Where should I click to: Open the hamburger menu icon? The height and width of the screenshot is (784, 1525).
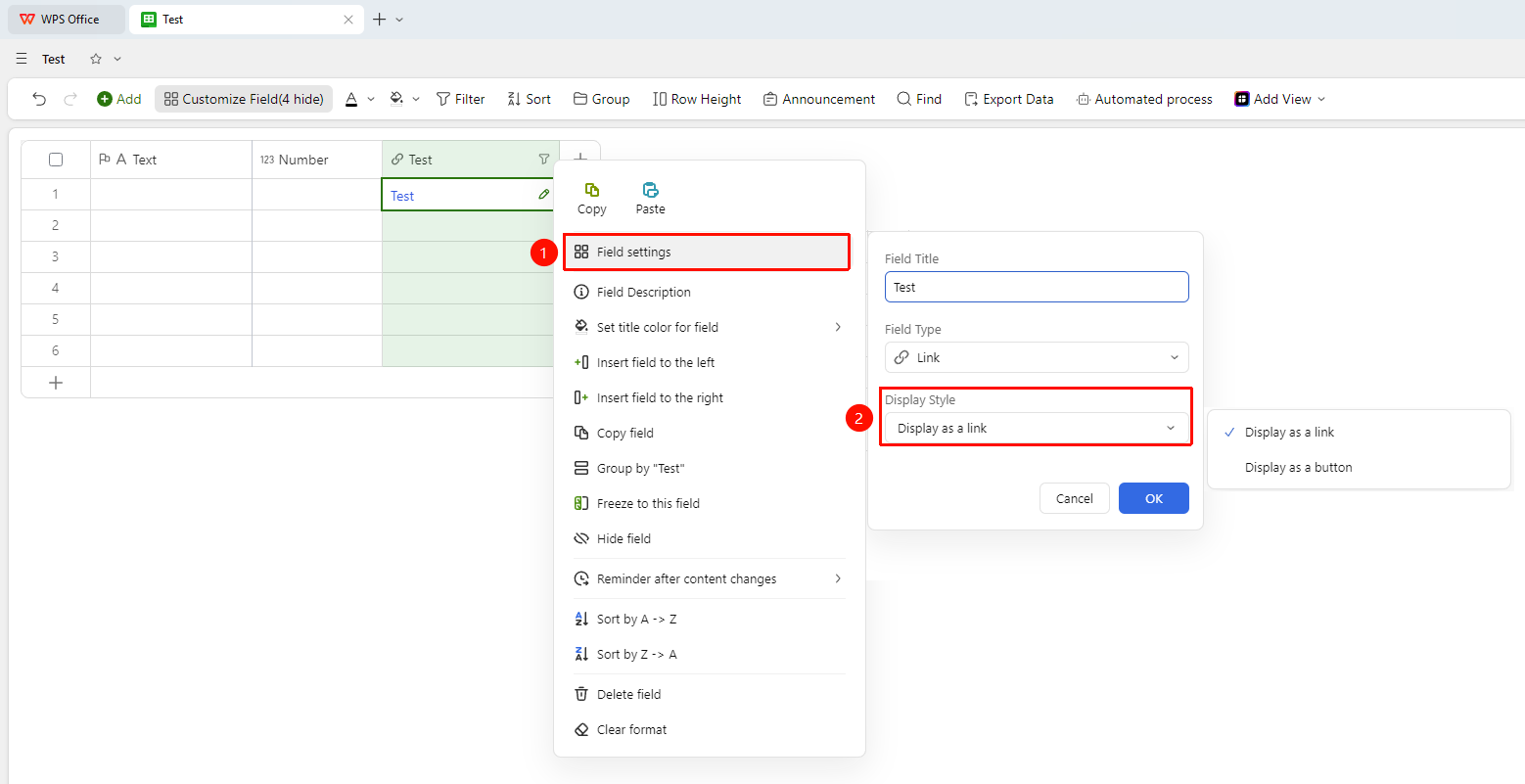pyautogui.click(x=22, y=59)
